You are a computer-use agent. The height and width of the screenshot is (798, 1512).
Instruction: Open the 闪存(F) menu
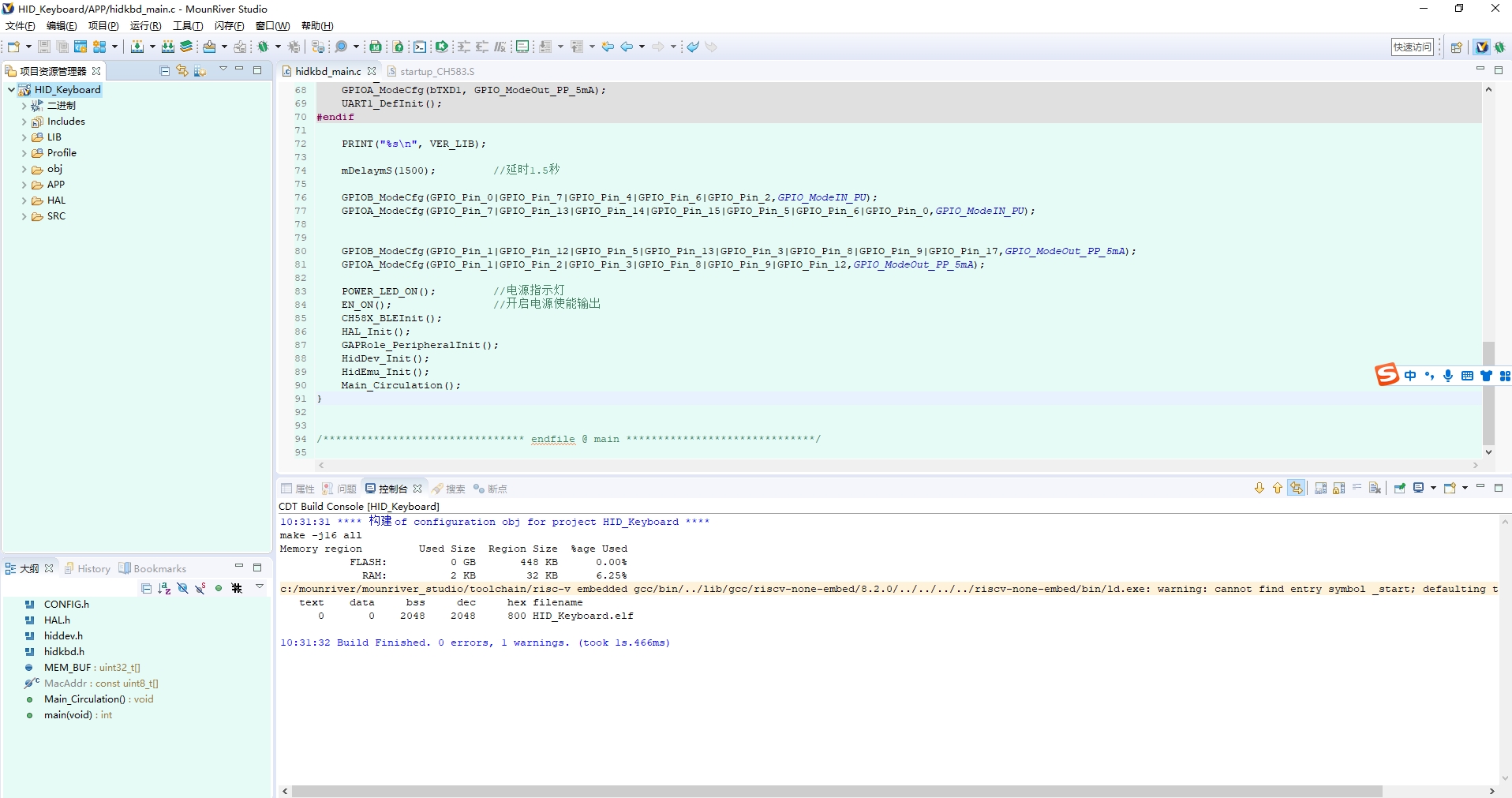[229, 26]
